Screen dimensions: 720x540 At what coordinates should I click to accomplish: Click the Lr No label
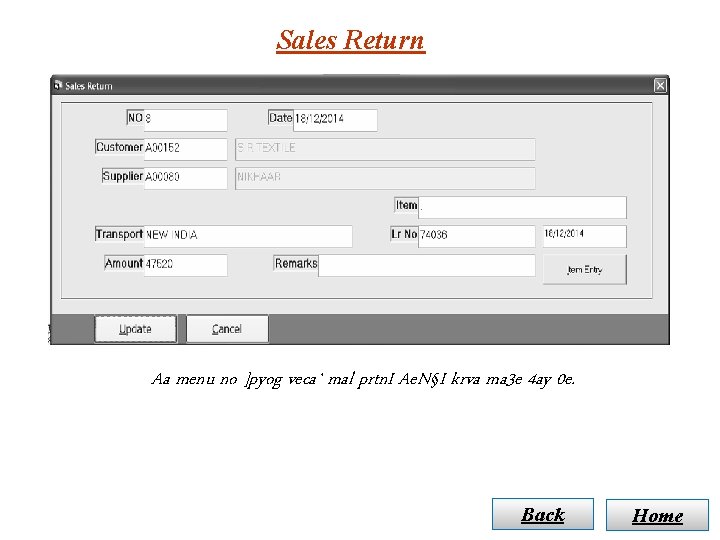tap(404, 234)
